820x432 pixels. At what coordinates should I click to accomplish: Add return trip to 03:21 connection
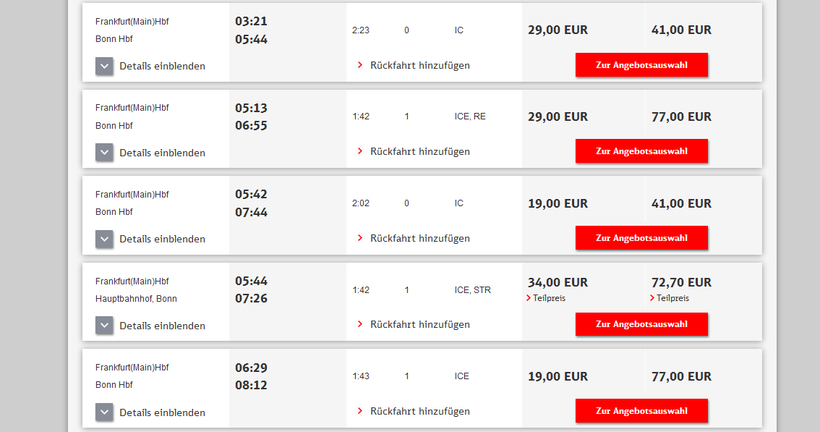(x=419, y=65)
